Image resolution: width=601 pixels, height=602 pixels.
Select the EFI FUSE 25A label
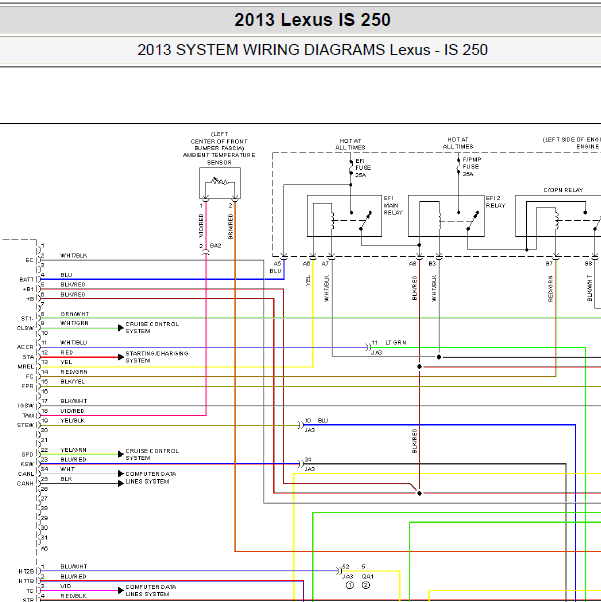(x=363, y=168)
